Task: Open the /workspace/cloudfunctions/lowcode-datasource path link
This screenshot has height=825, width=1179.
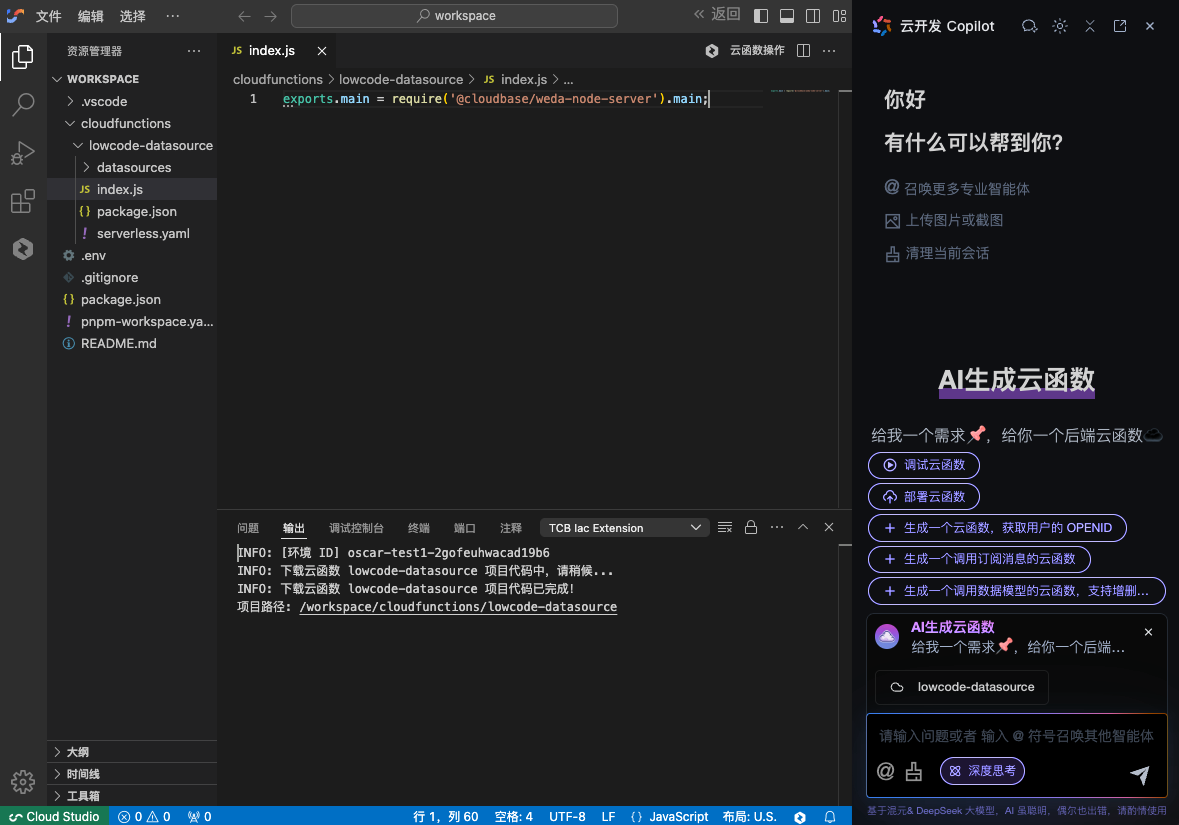Action: 458,607
